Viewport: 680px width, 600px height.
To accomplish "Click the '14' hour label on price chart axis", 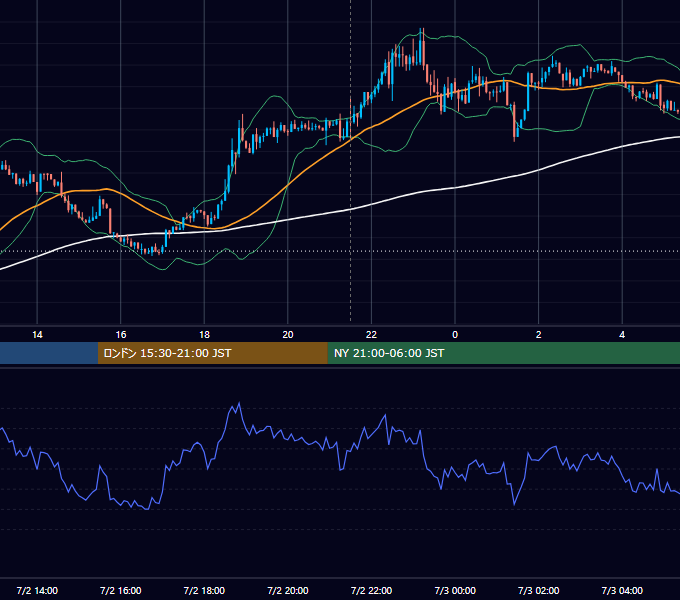I will point(37,335).
